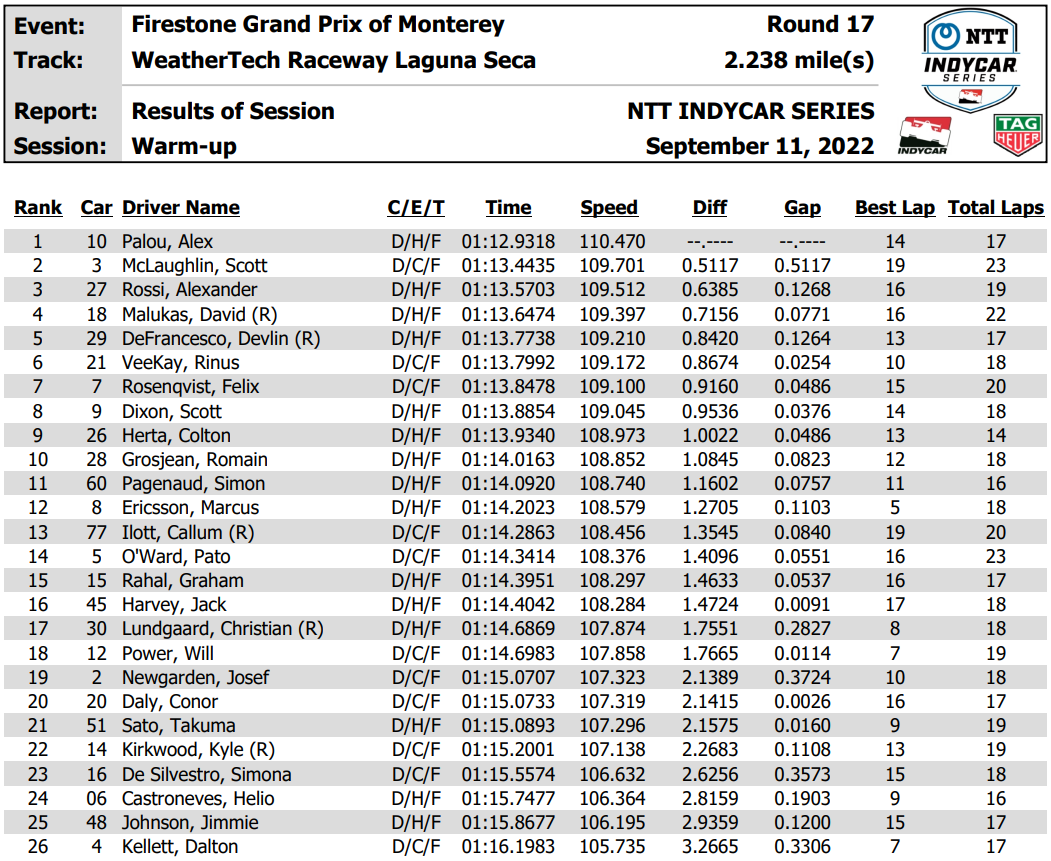Image resolution: width=1051 pixels, height=861 pixels.
Task: Select the Total Laps column header
Action: pyautogui.click(x=995, y=208)
